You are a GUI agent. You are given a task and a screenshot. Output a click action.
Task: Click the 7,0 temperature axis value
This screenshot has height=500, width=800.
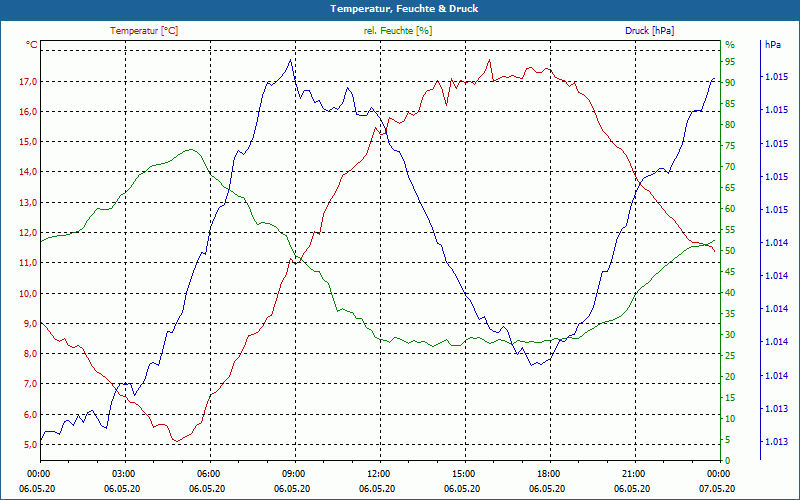[x=30, y=384]
